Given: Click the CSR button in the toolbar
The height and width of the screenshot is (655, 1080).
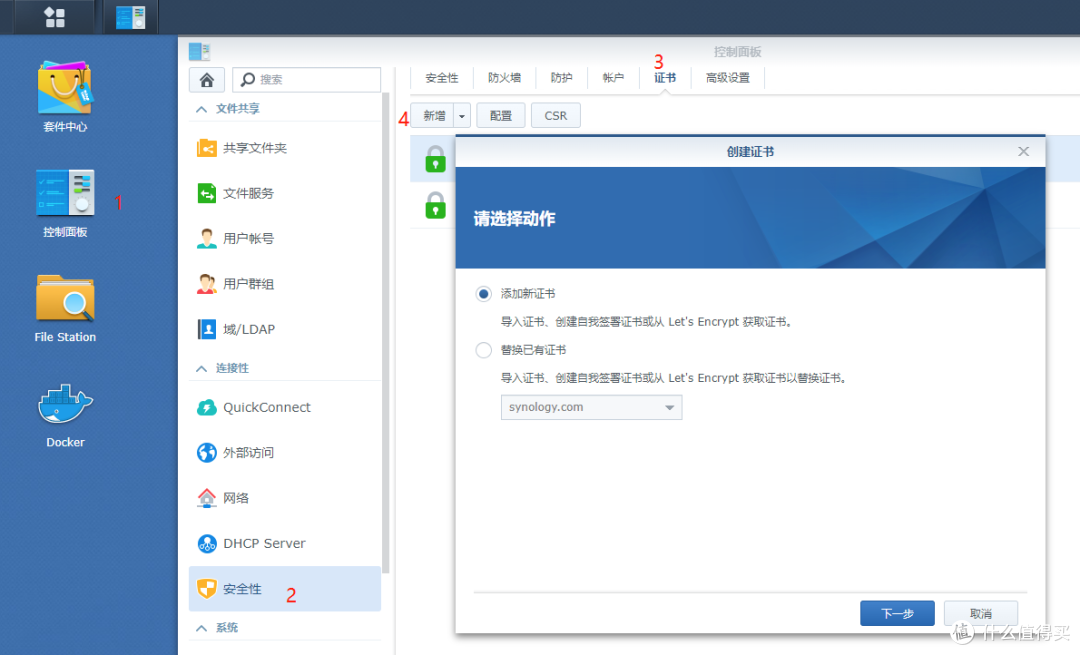Looking at the screenshot, I should (555, 115).
